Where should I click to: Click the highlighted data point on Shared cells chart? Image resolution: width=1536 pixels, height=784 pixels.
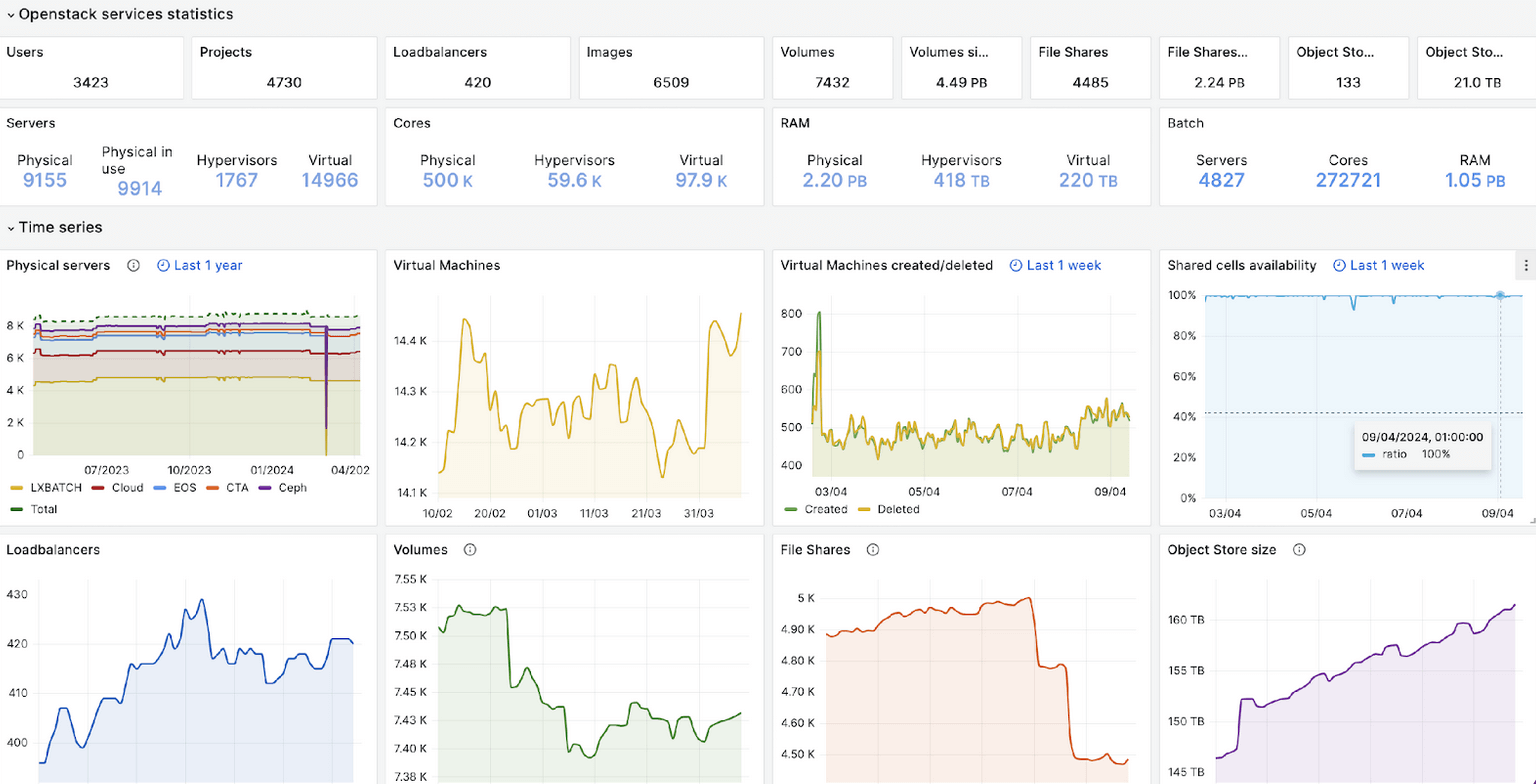click(1498, 295)
